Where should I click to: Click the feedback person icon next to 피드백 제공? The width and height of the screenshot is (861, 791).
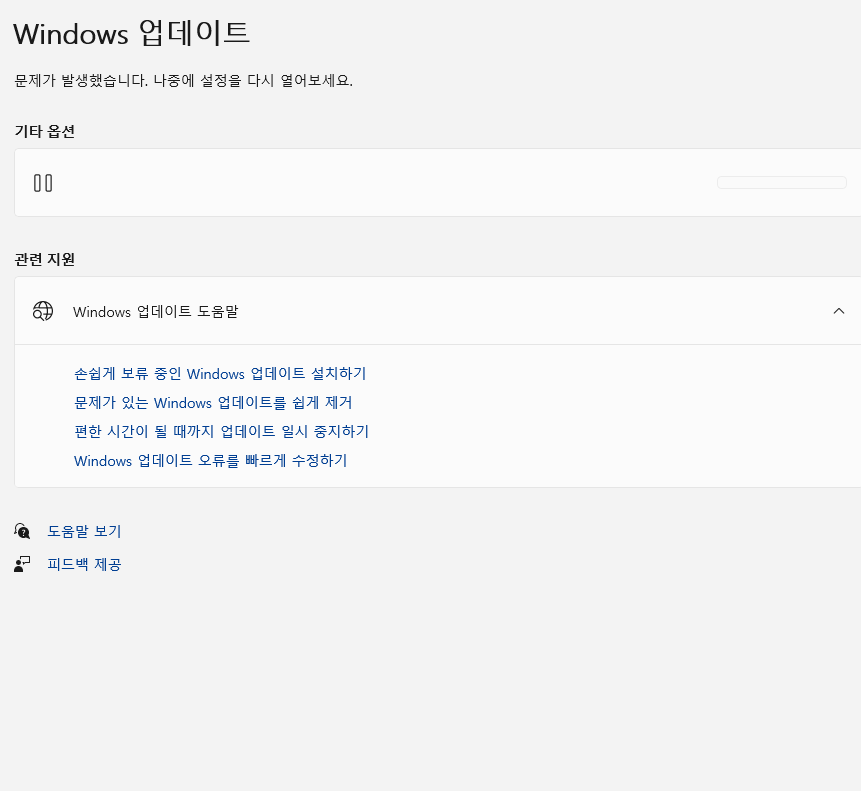[22, 564]
